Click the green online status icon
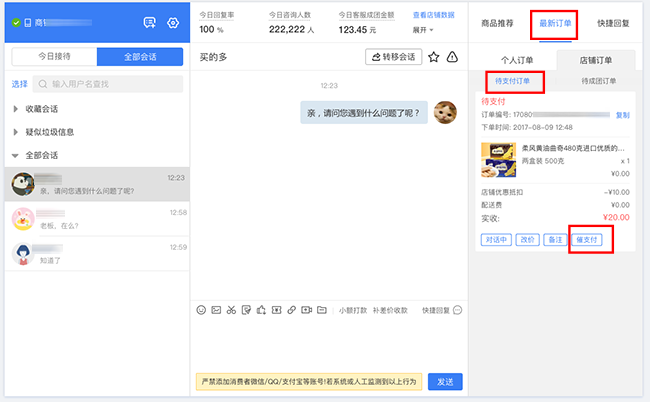Viewport: 650px width, 402px height. pyautogui.click(x=16, y=23)
